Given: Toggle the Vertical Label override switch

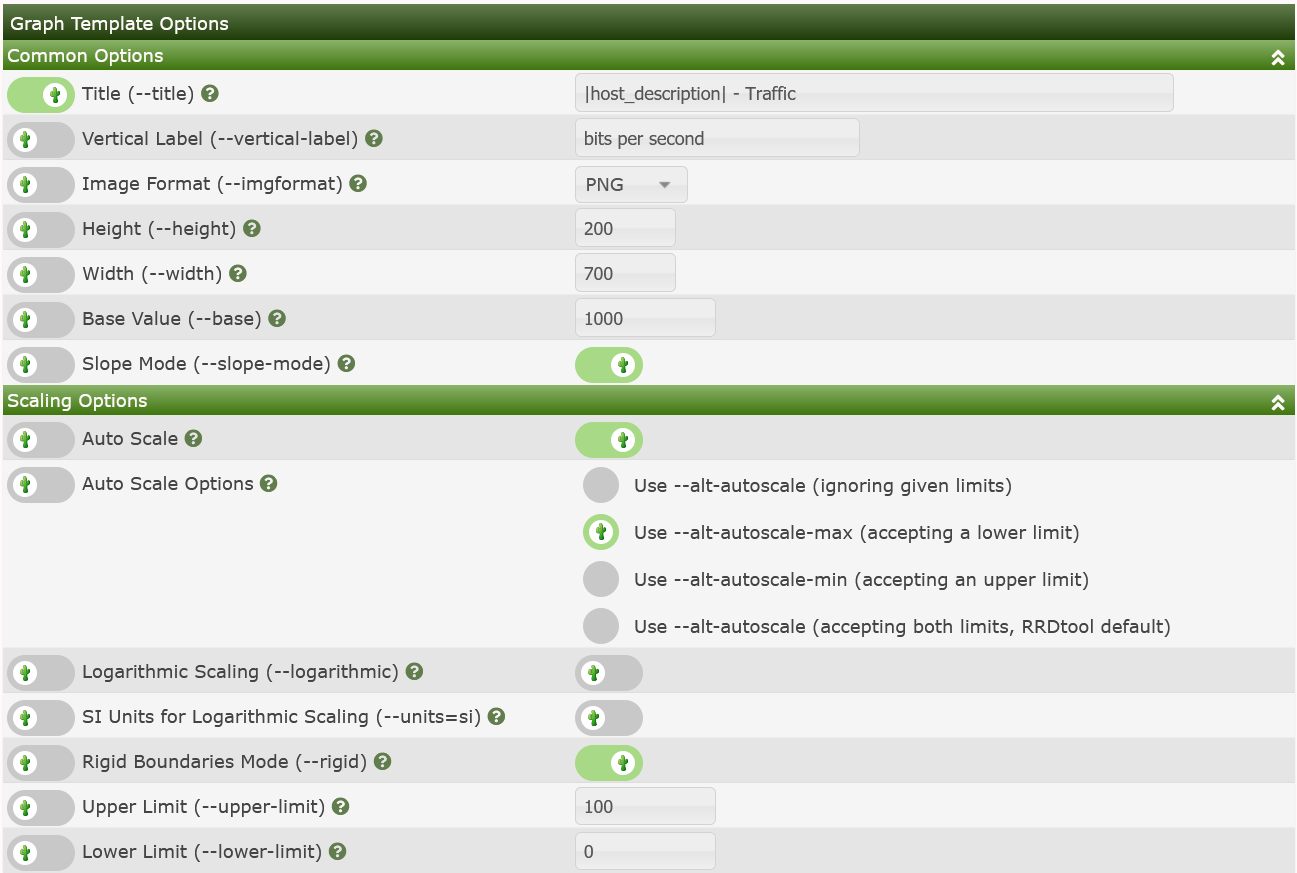Looking at the screenshot, I should pyautogui.click(x=40, y=139).
